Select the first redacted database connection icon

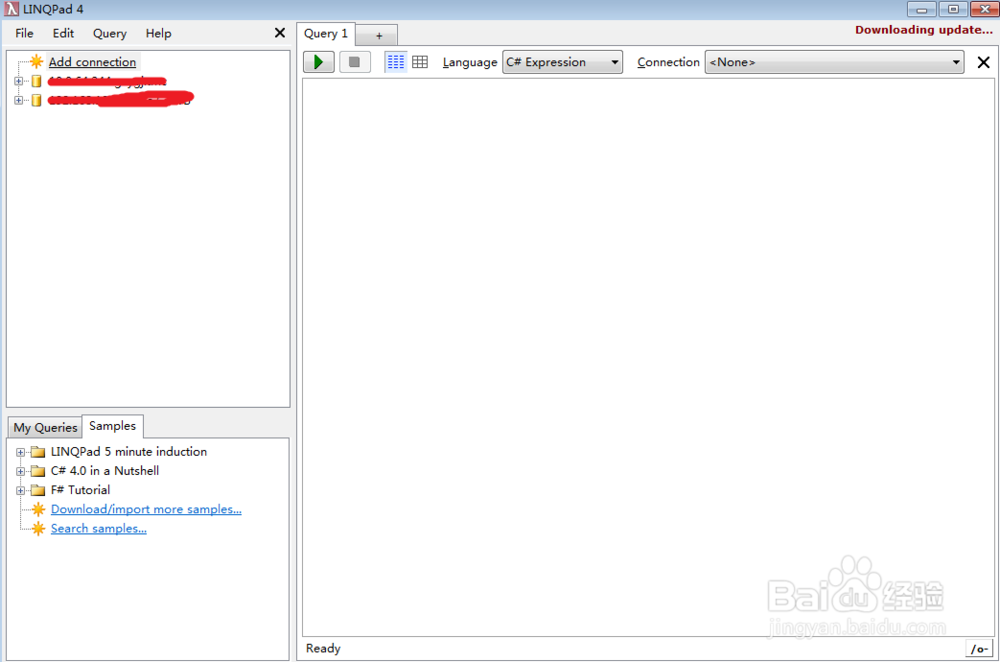point(36,81)
